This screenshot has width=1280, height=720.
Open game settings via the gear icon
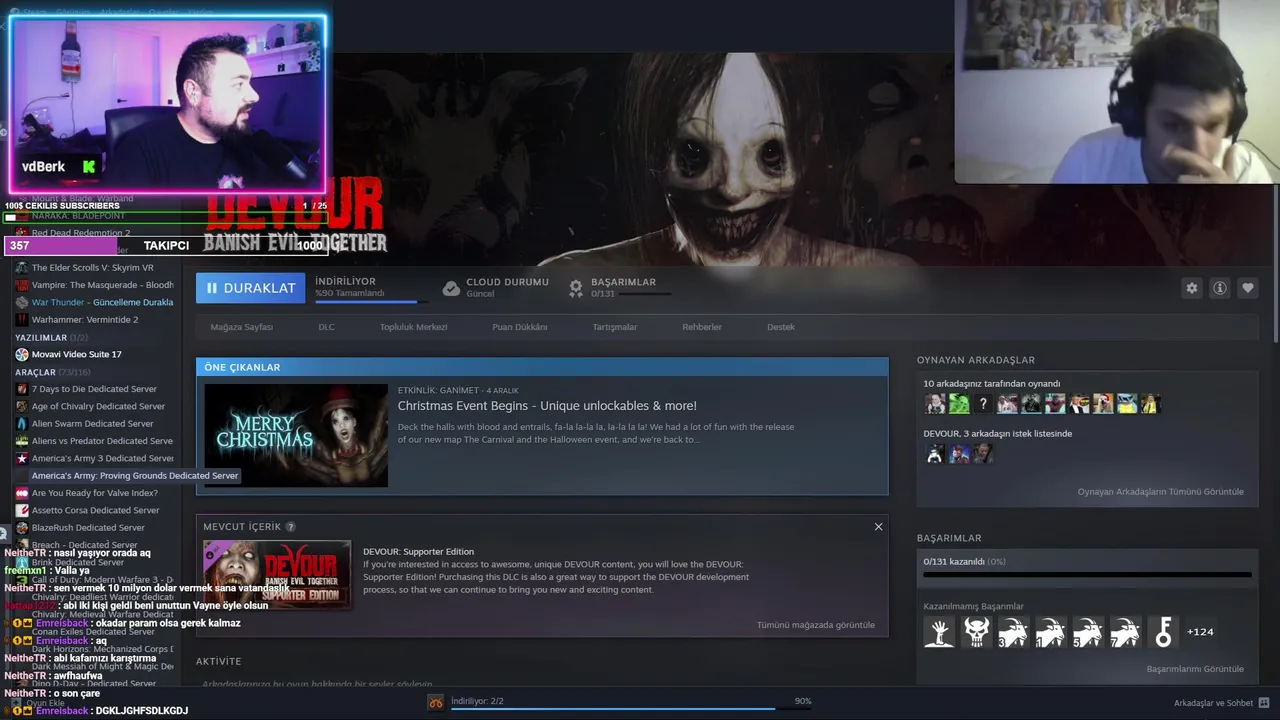point(1191,288)
